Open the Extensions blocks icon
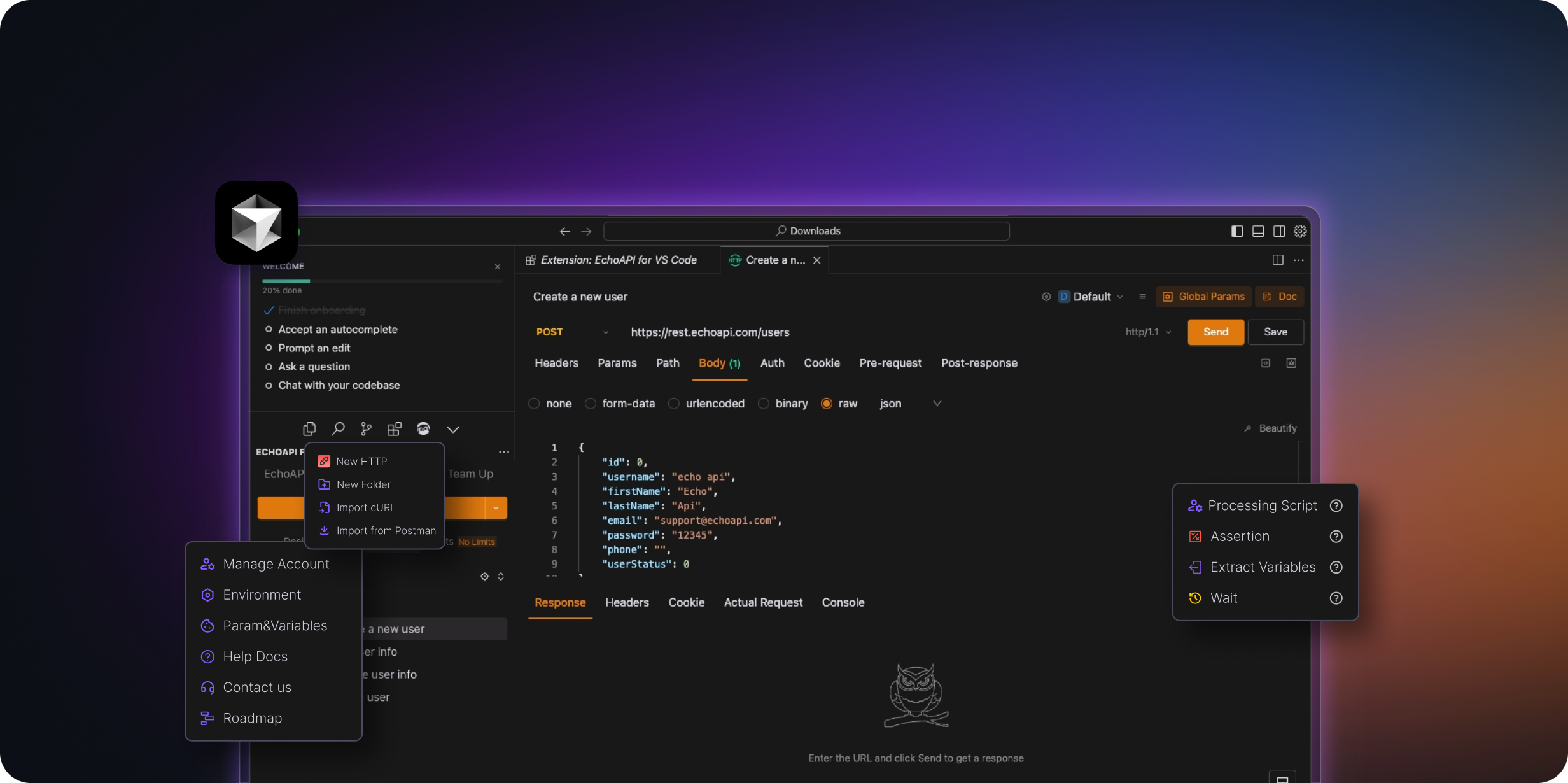Screen dimensions: 1568x783 point(395,429)
